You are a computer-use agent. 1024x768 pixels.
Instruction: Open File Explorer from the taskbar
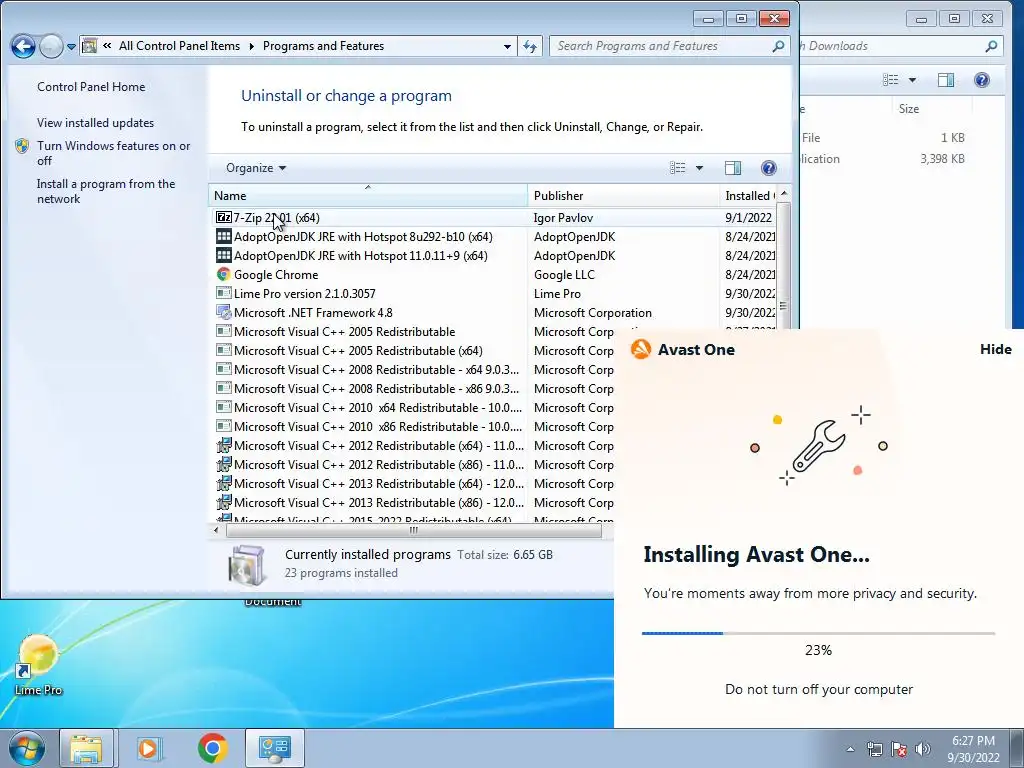pos(87,748)
